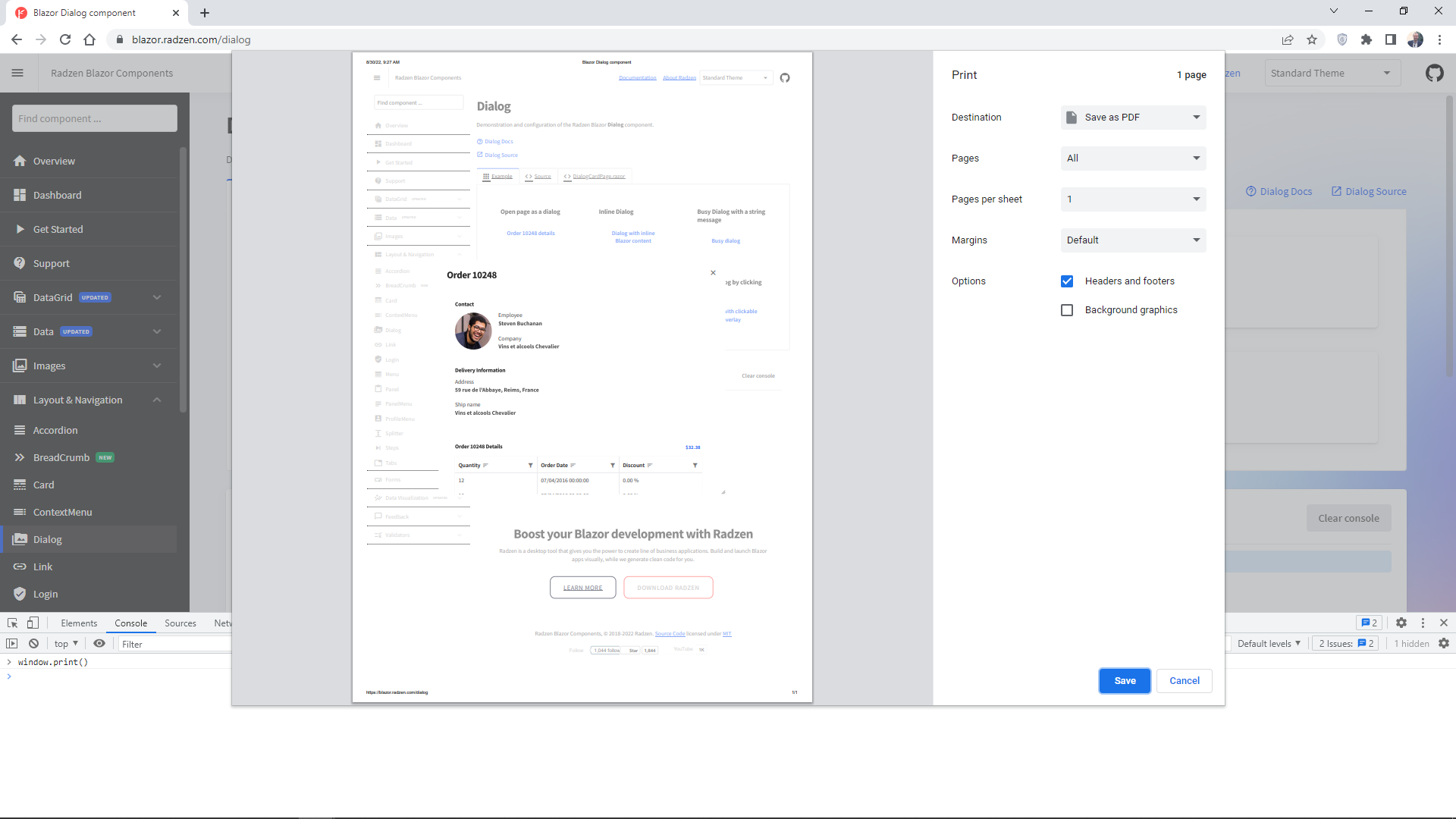This screenshot has width=1456, height=819.
Task: Open the BreadCrumb sidebar item
Action: (x=89, y=457)
